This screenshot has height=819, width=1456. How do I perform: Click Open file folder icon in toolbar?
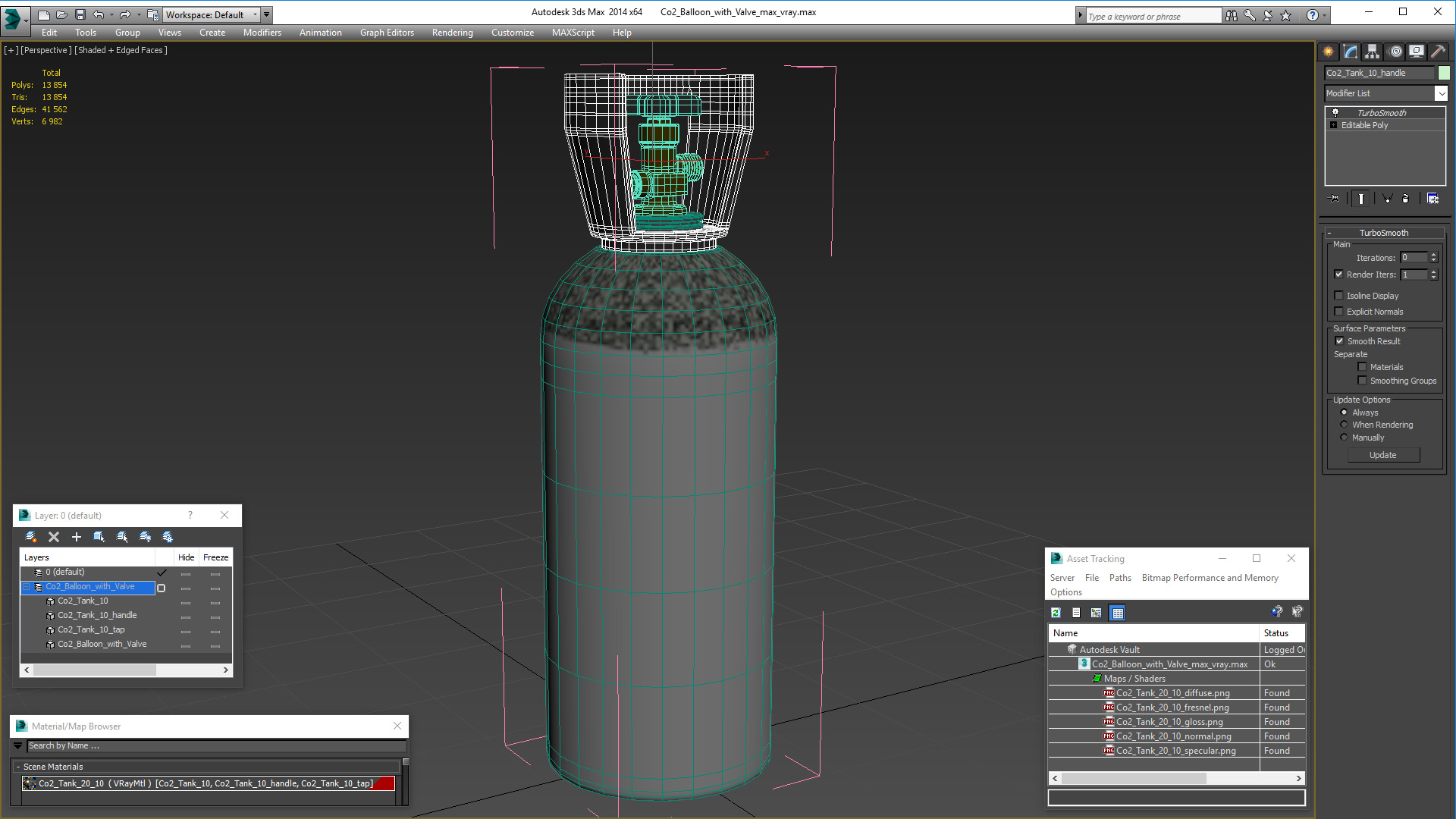62,14
